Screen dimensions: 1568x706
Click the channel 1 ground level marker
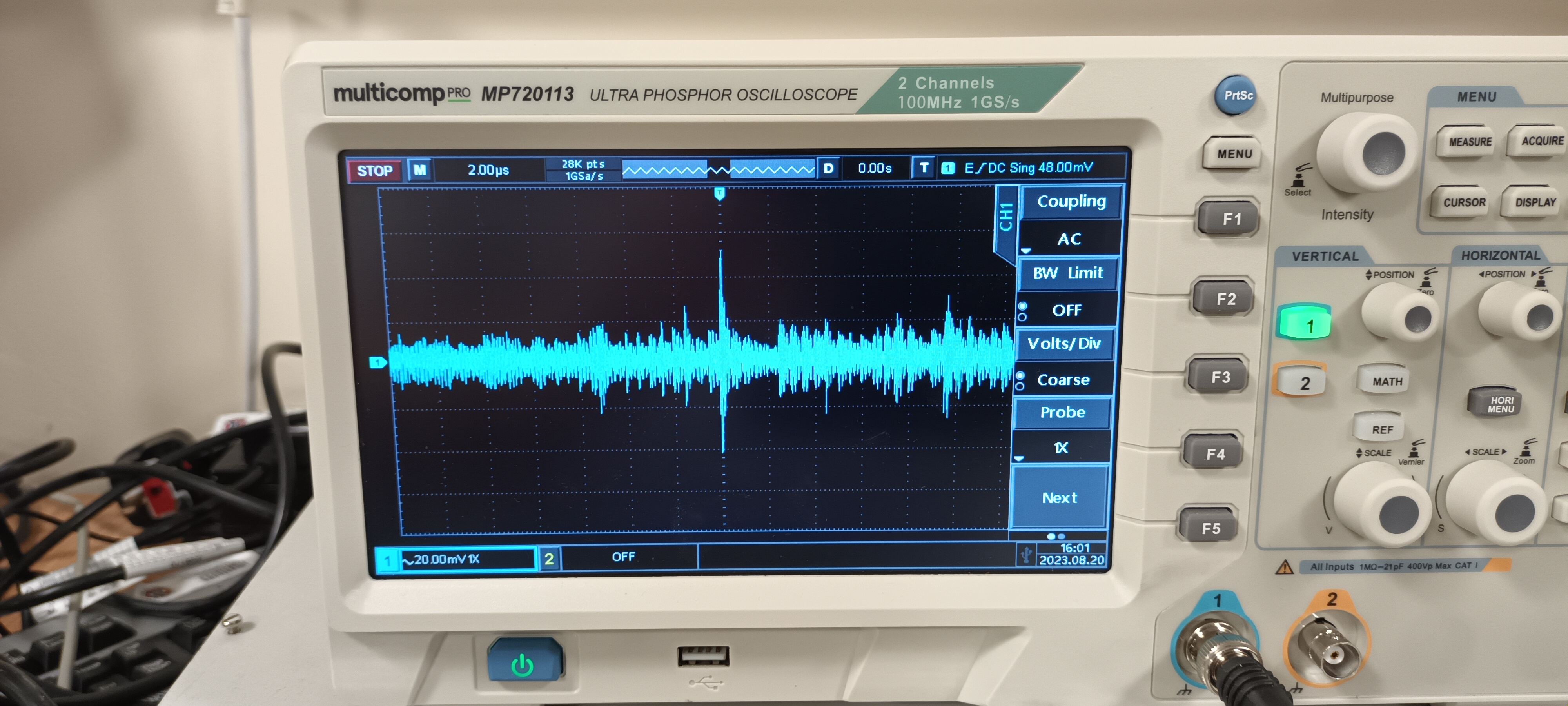pos(378,363)
